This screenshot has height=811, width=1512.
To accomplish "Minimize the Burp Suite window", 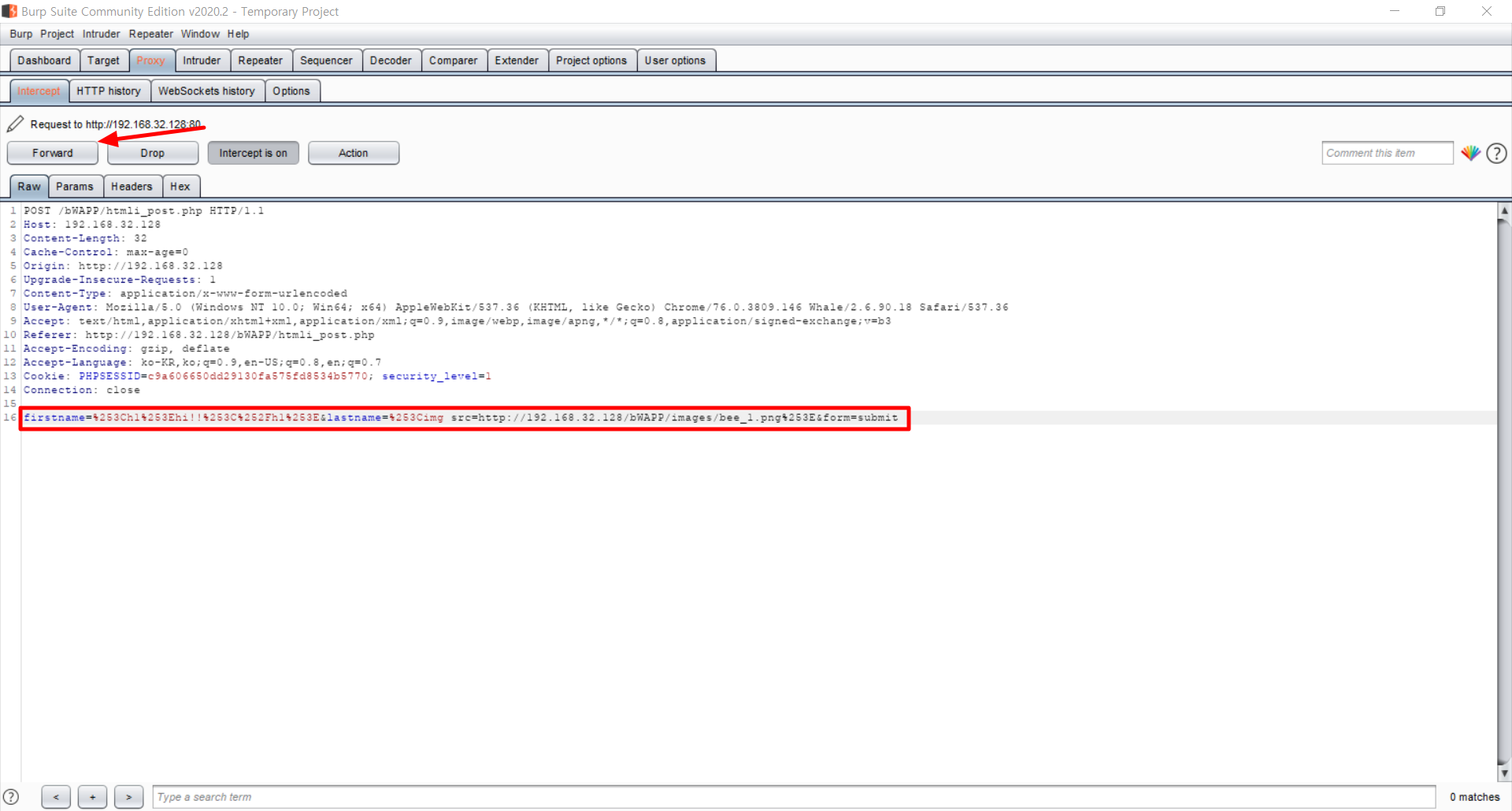I will tap(1395, 11).
